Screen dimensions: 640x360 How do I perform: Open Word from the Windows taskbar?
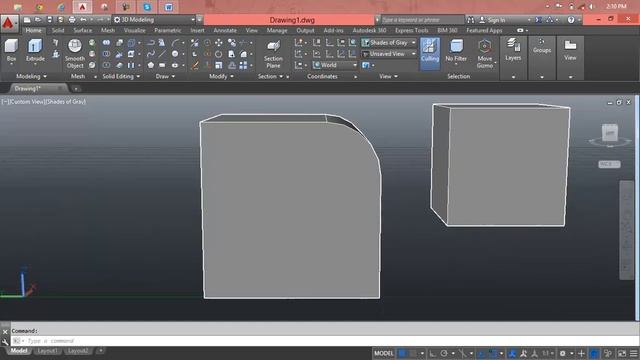pyautogui.click(x=168, y=7)
